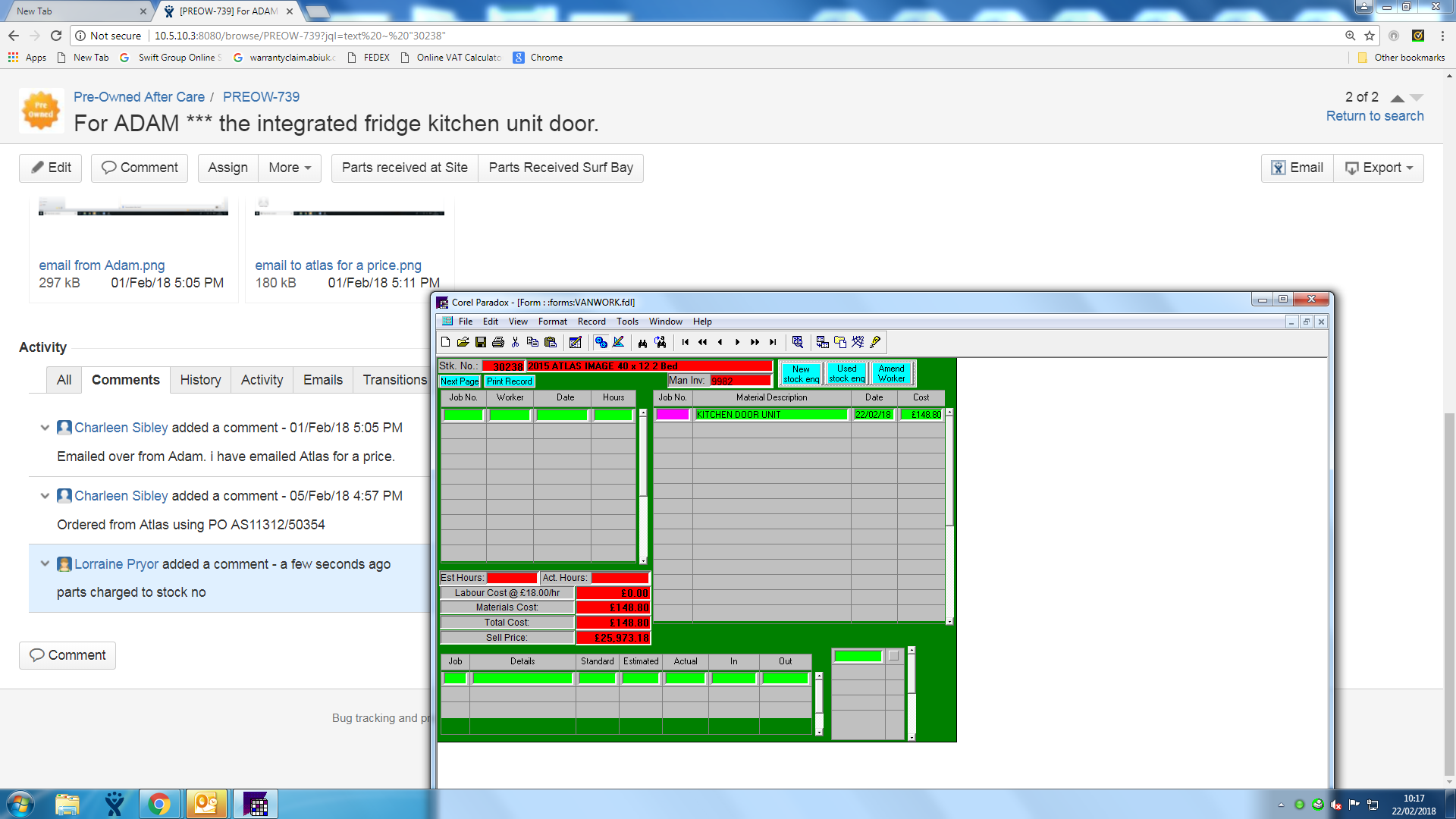The width and height of the screenshot is (1456, 819).
Task: Click the binoculars Locate Value icon
Action: (642, 343)
